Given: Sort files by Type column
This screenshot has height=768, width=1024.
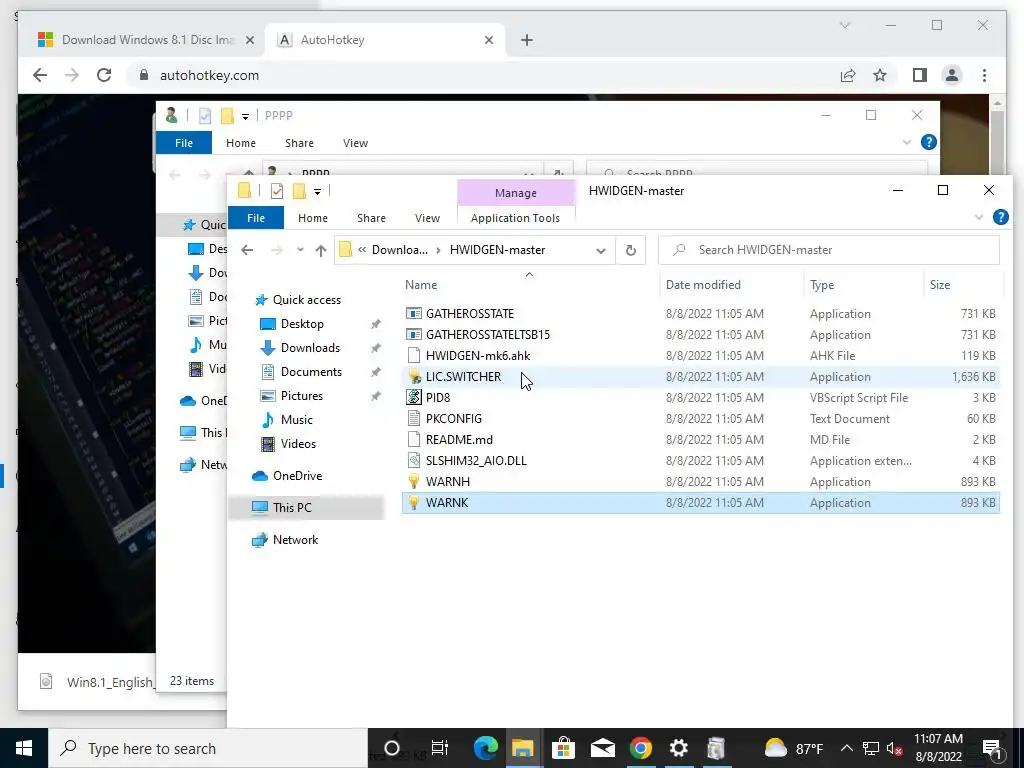Looking at the screenshot, I should coord(822,285).
